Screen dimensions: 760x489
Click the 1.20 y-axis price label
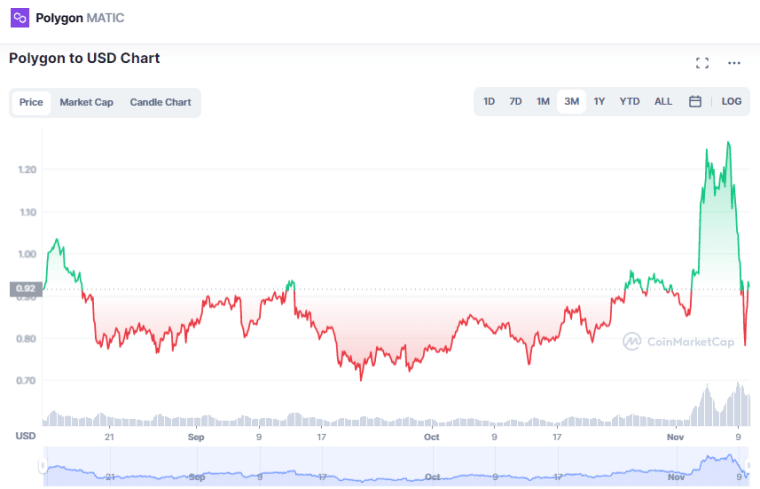click(27, 170)
